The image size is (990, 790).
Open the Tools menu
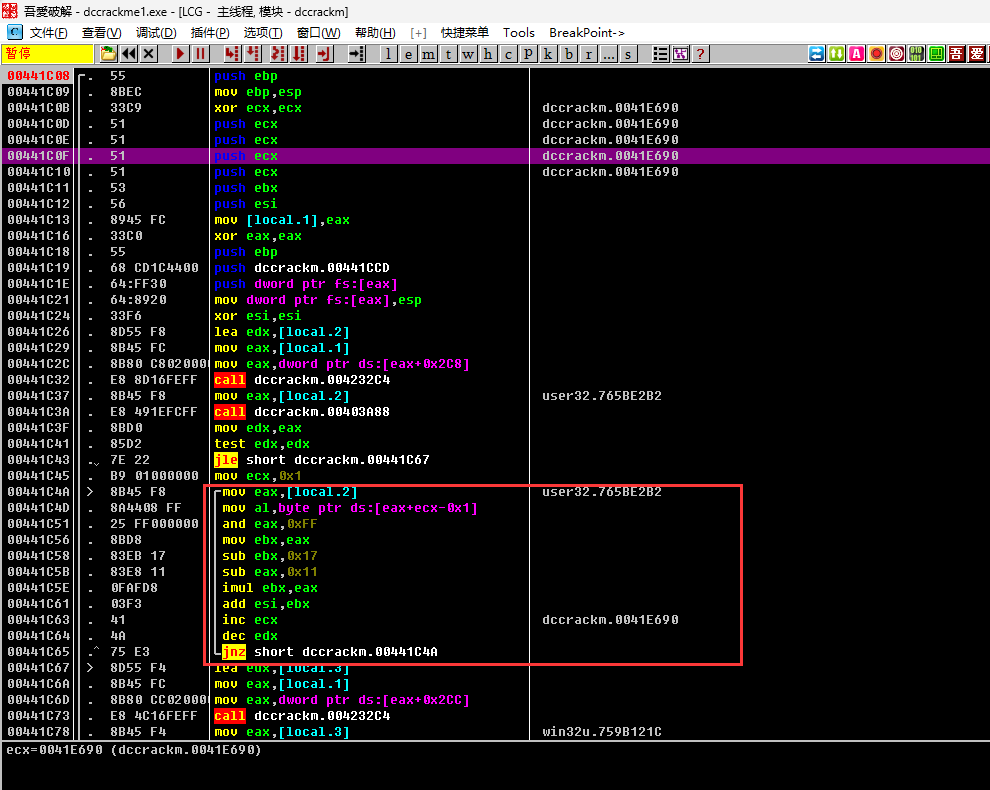coord(518,33)
